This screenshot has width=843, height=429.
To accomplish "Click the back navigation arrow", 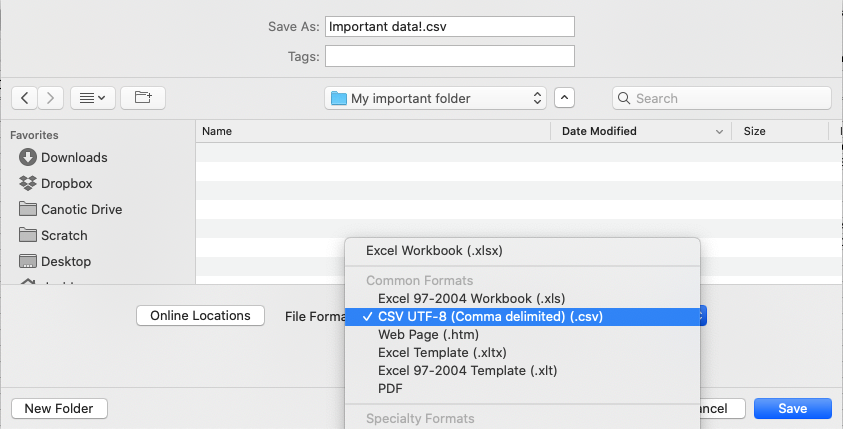I will click(24, 98).
